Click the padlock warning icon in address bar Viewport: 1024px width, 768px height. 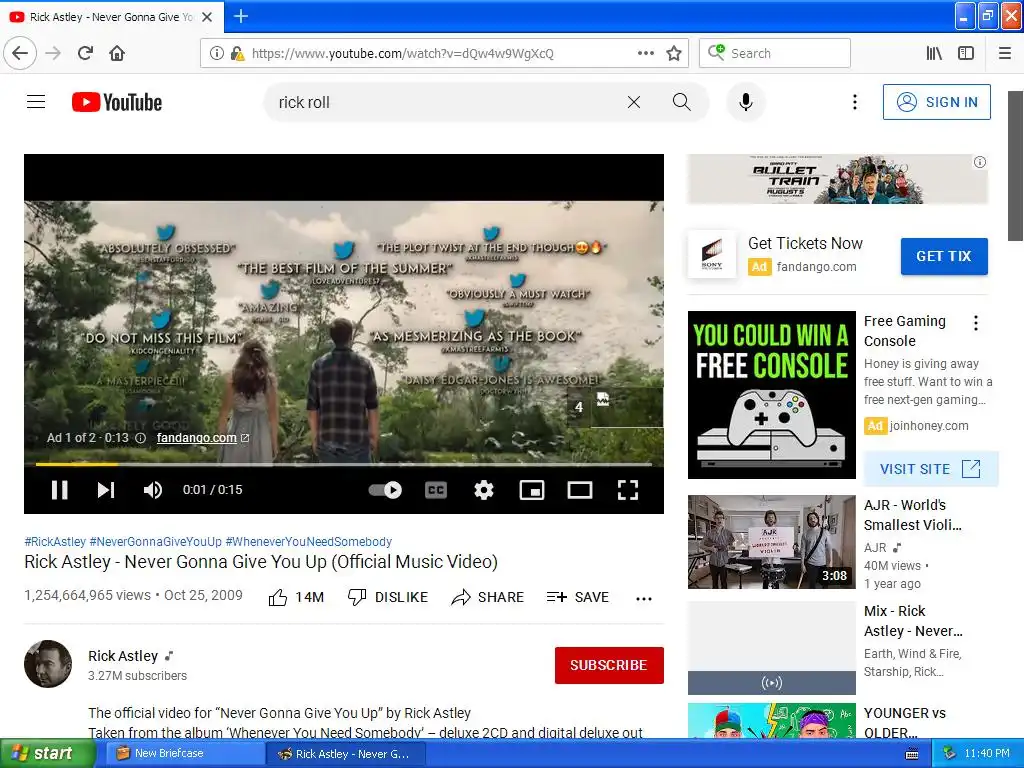click(x=238, y=54)
